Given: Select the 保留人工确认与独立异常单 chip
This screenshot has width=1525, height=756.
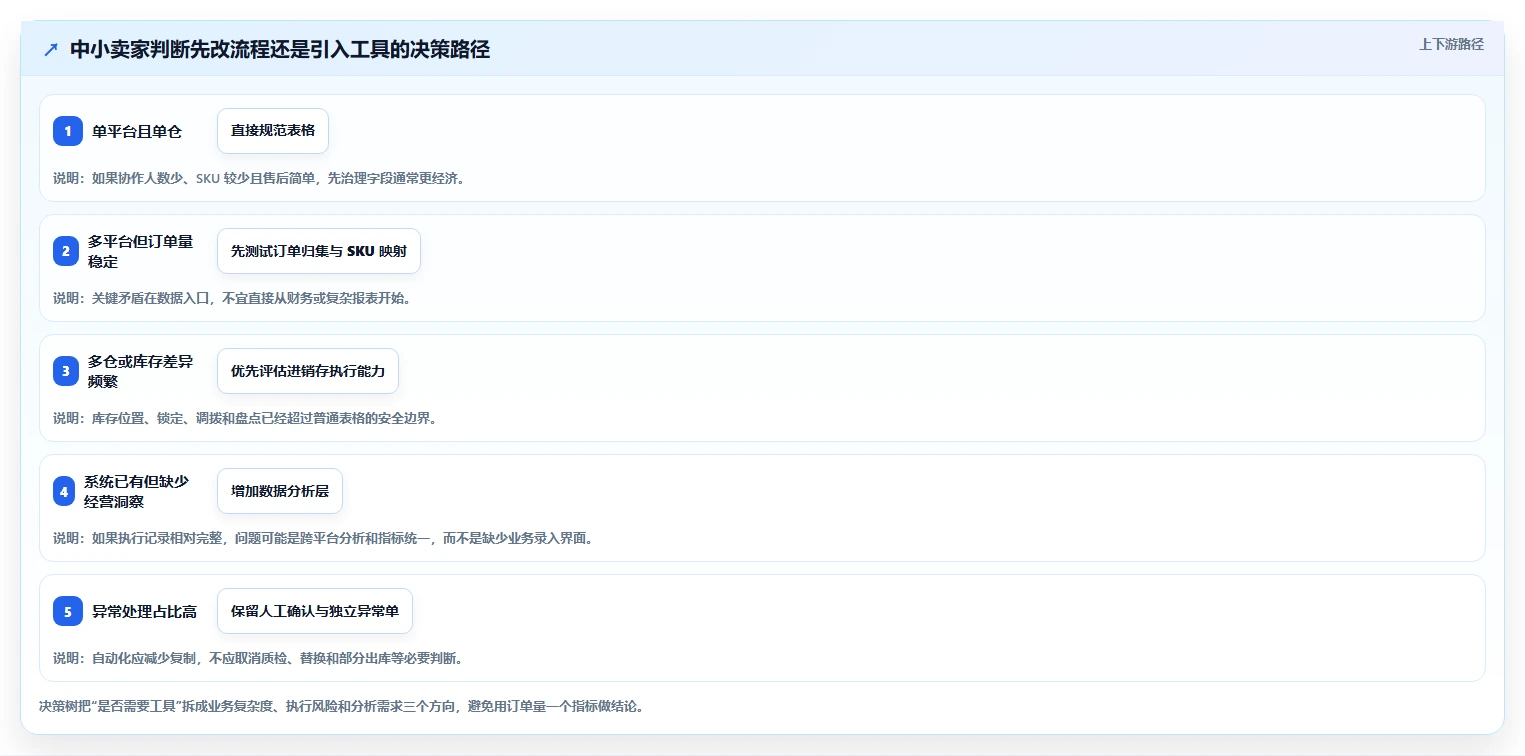Looking at the screenshot, I should [x=315, y=611].
